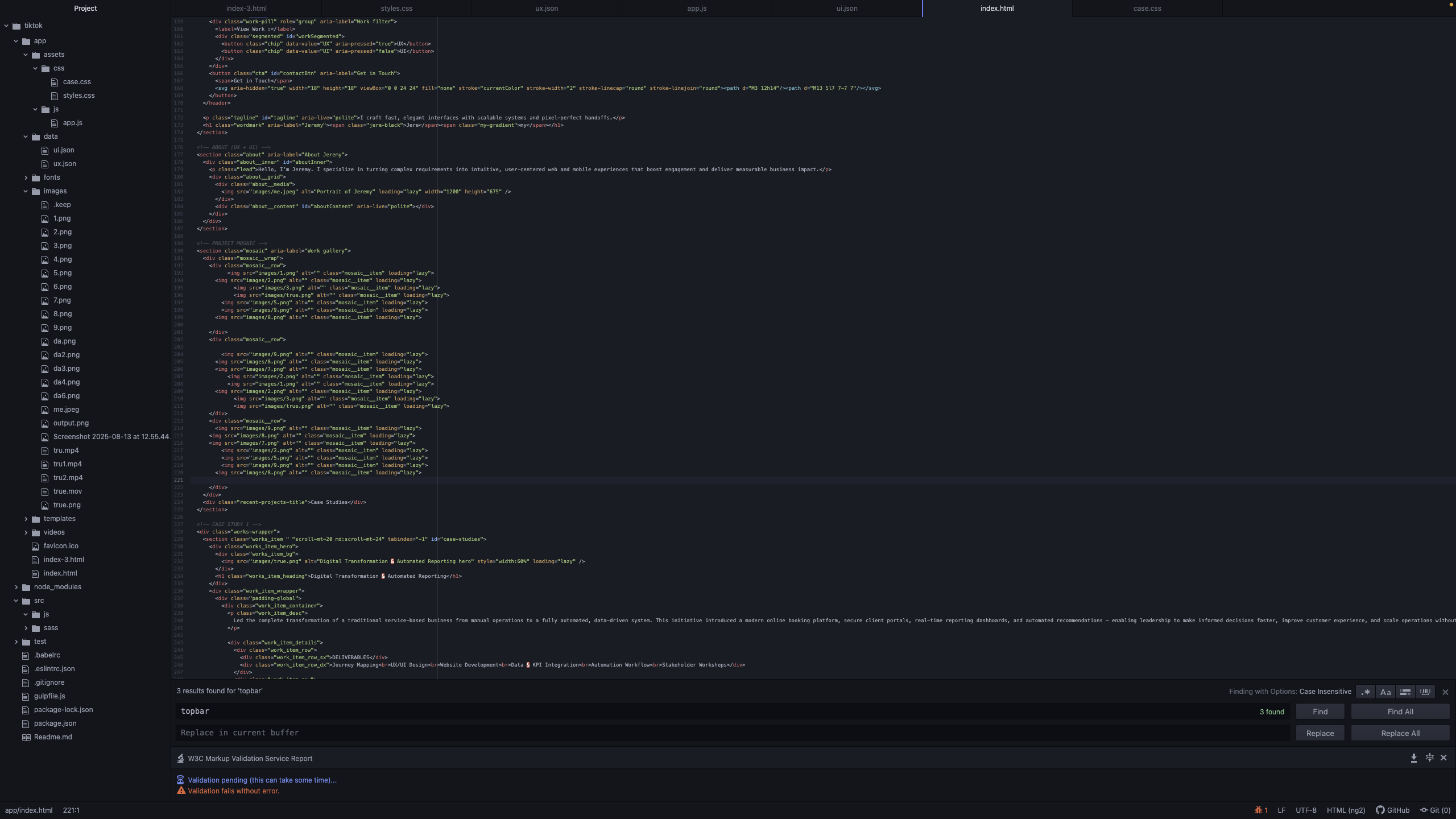1456x819 pixels.
Task: Switch to the app.js tab
Action: tap(697, 9)
